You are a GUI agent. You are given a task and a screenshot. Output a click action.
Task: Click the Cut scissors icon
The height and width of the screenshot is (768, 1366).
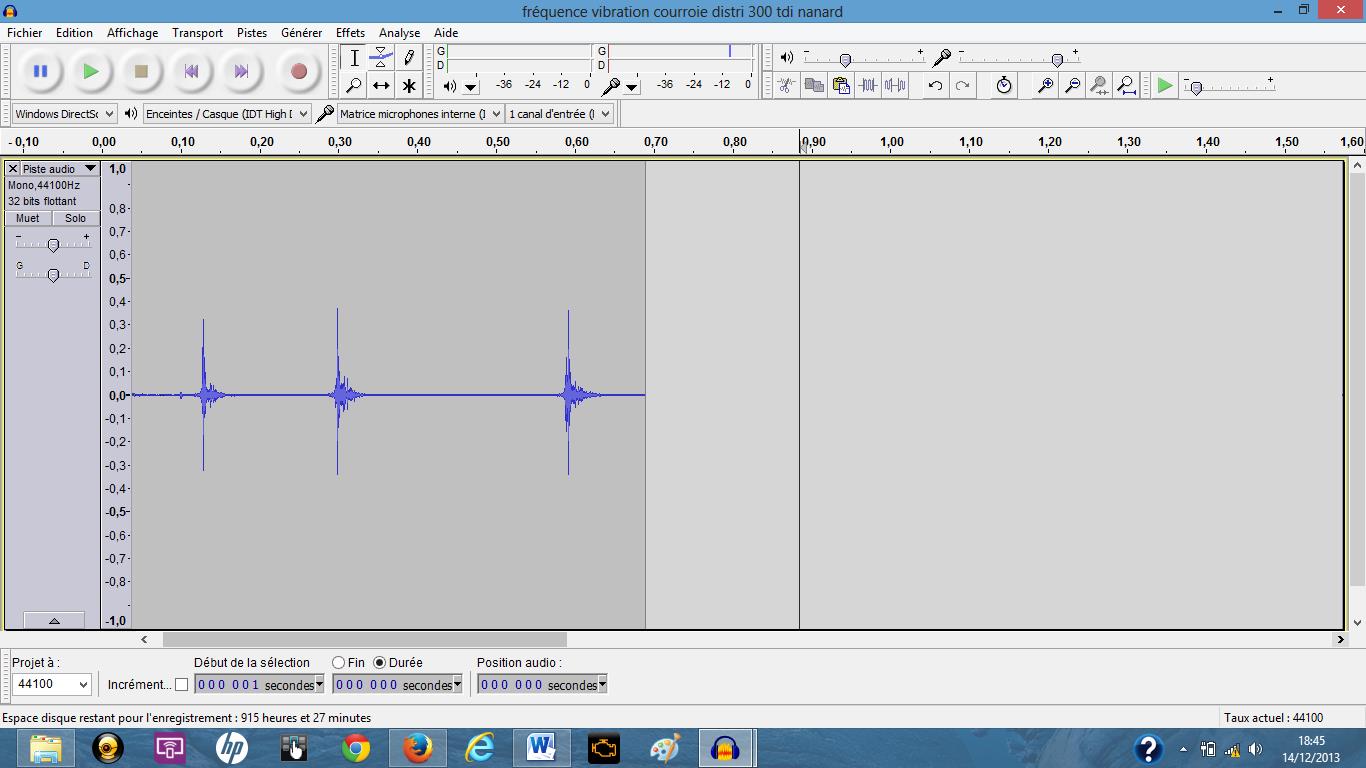(787, 86)
